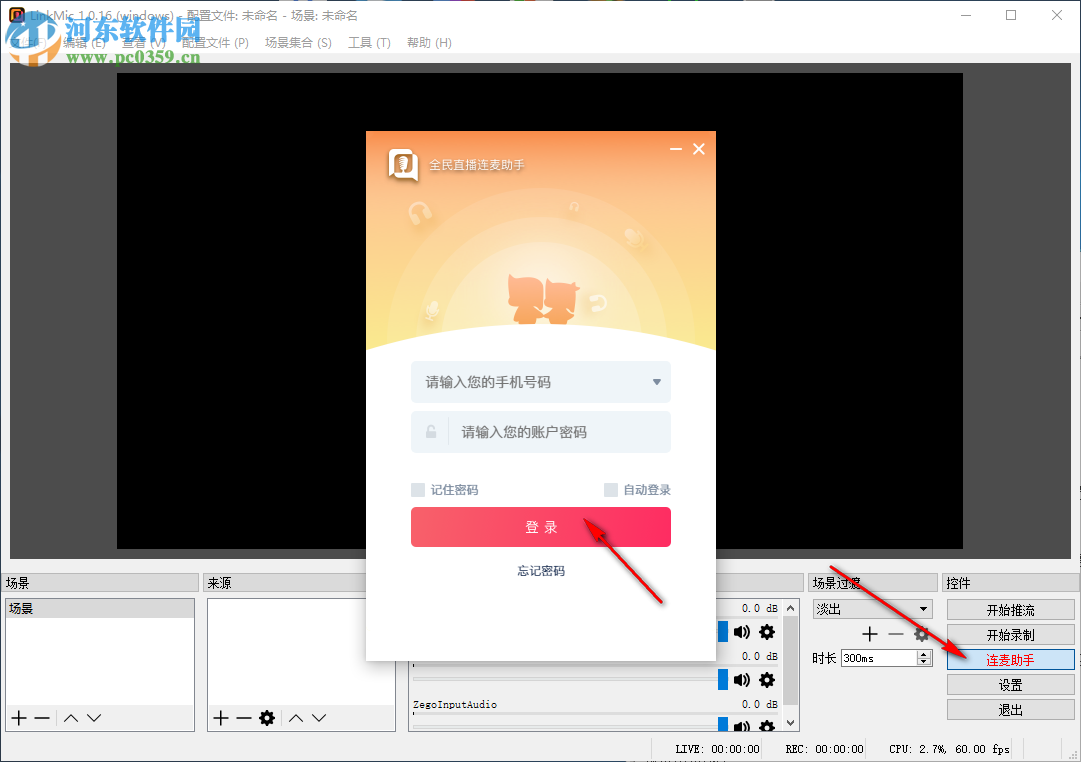Remove selected scene with minus icon
1081x762 pixels.
pos(42,718)
